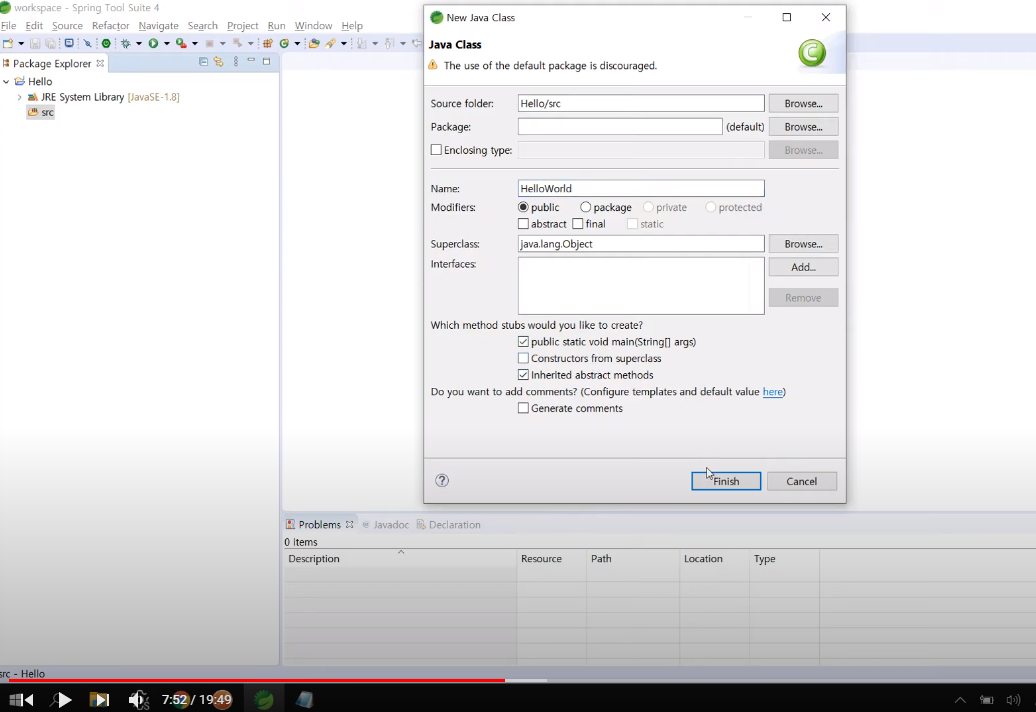Open the Navigate menu

tap(159, 25)
